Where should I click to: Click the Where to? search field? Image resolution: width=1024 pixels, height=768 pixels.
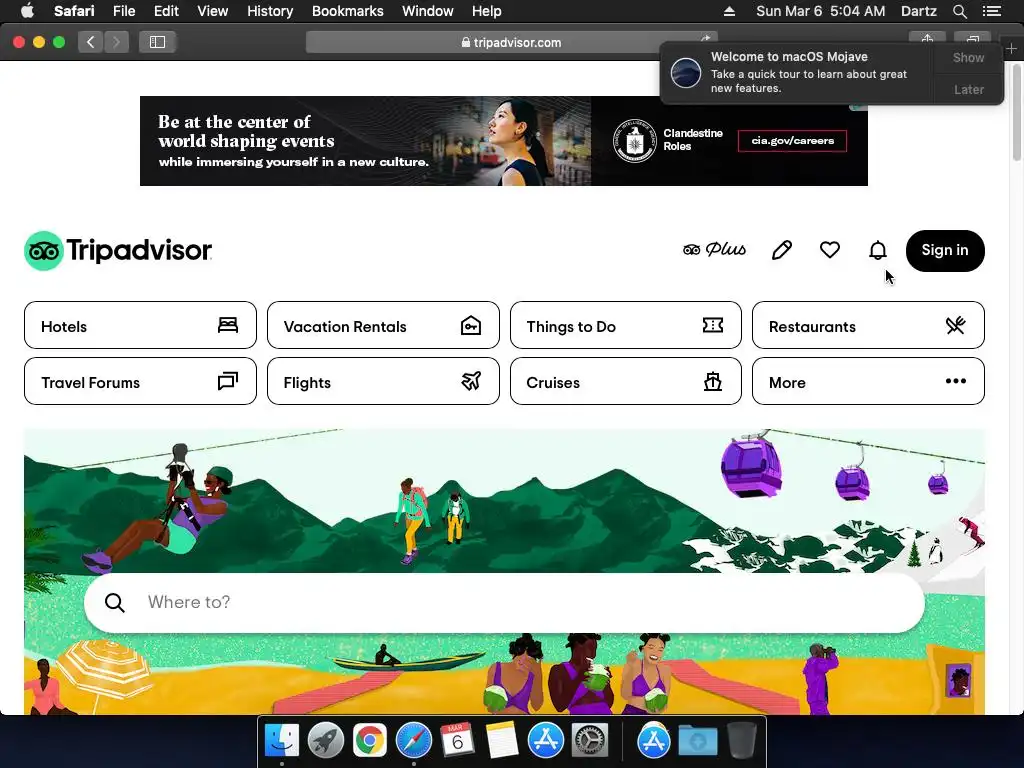coord(504,602)
